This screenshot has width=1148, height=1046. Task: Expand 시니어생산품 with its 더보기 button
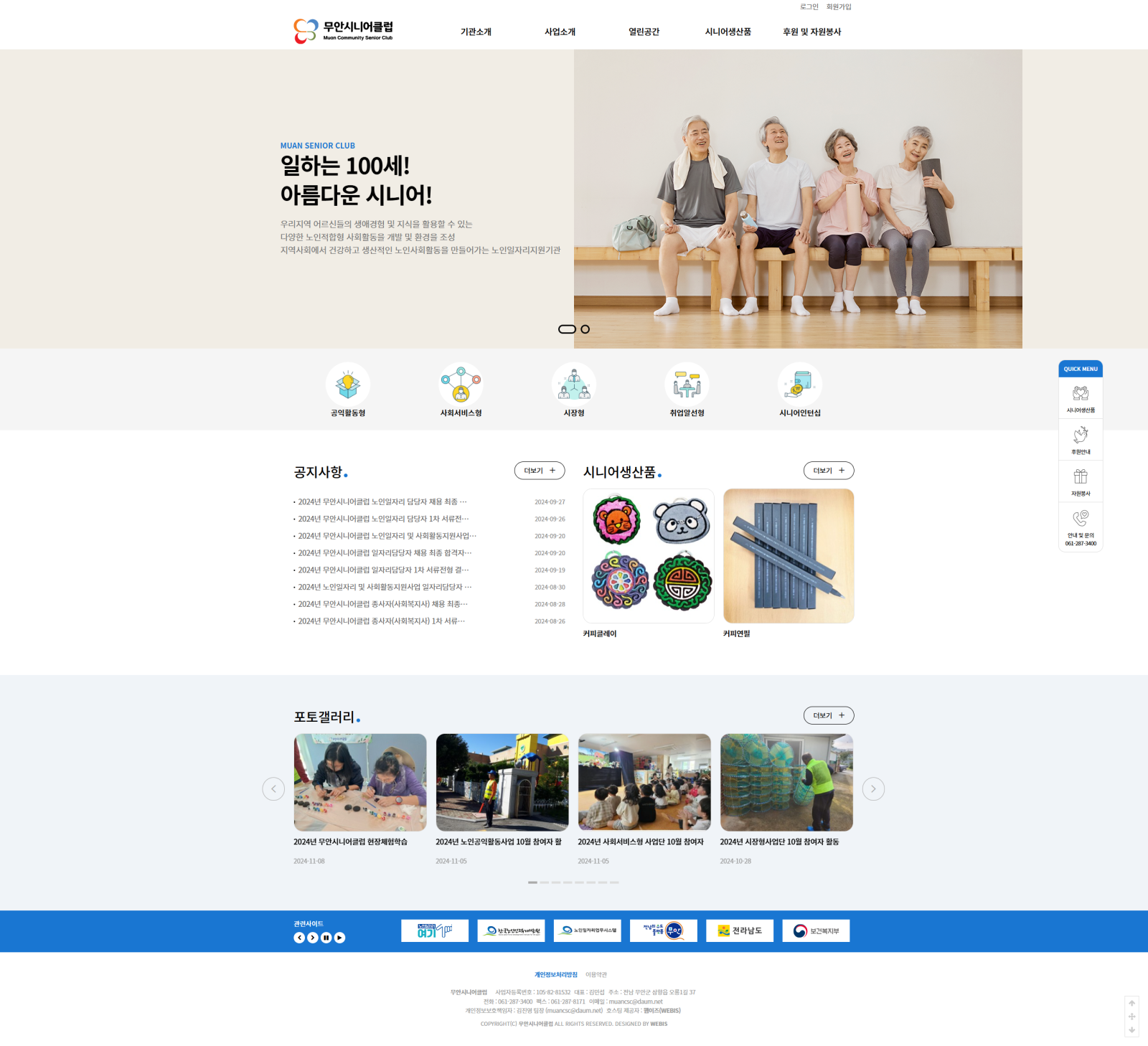click(829, 471)
